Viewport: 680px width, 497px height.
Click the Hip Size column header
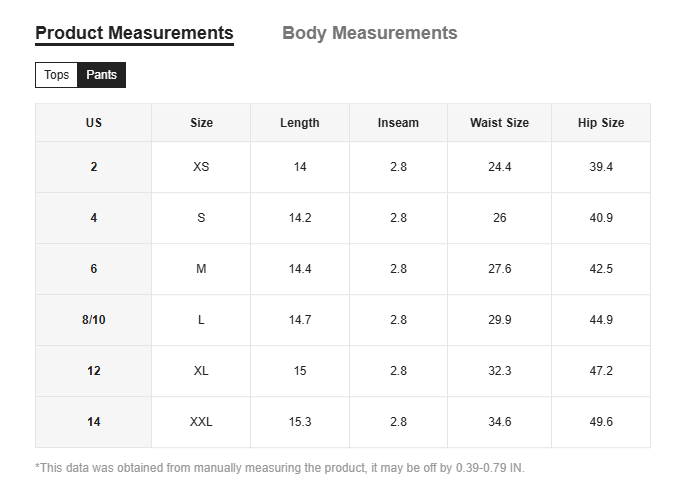pos(601,123)
